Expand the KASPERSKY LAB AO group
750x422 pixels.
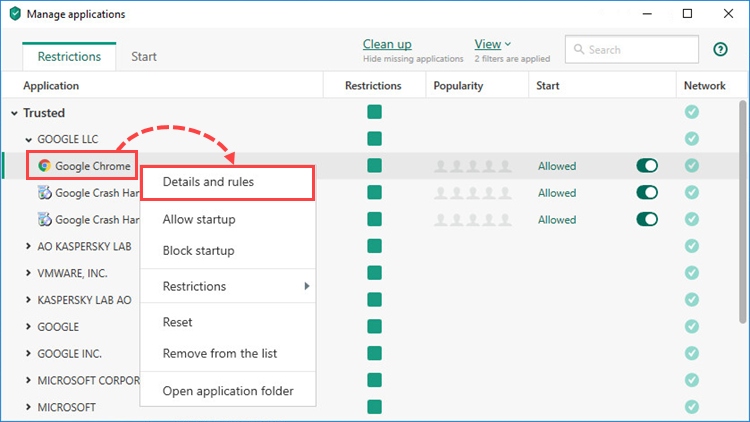pyautogui.click(x=28, y=300)
